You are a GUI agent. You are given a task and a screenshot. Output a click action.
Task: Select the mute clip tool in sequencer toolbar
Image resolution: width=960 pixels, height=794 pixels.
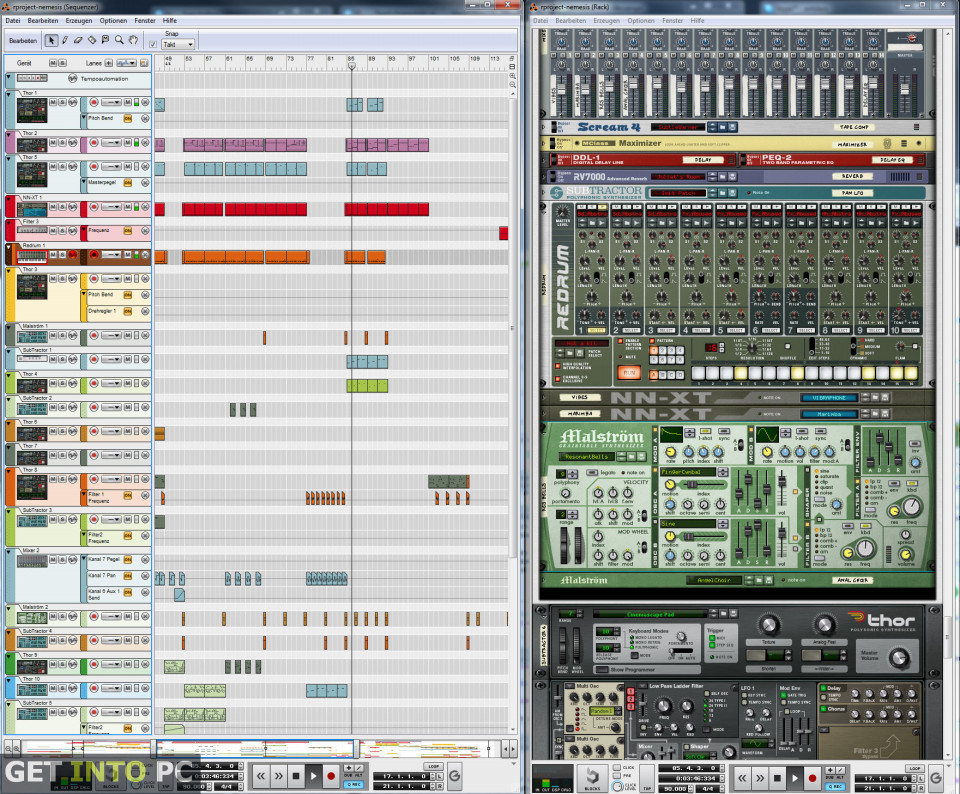click(x=105, y=40)
